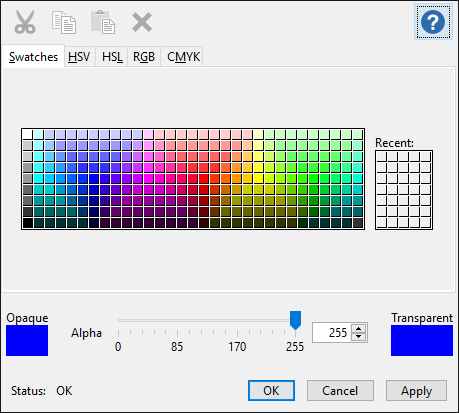Select the black swatch in bottom-left corner
The width and height of the screenshot is (459, 413).
point(28,223)
